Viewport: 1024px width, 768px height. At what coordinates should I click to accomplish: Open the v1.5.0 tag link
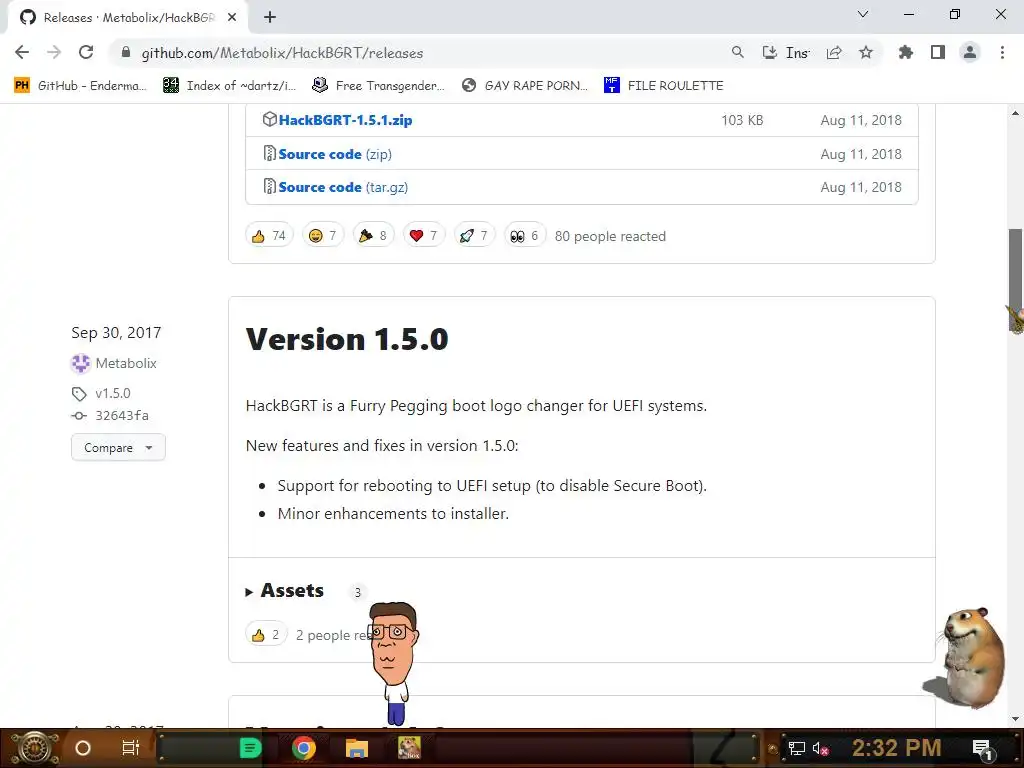[113, 393]
